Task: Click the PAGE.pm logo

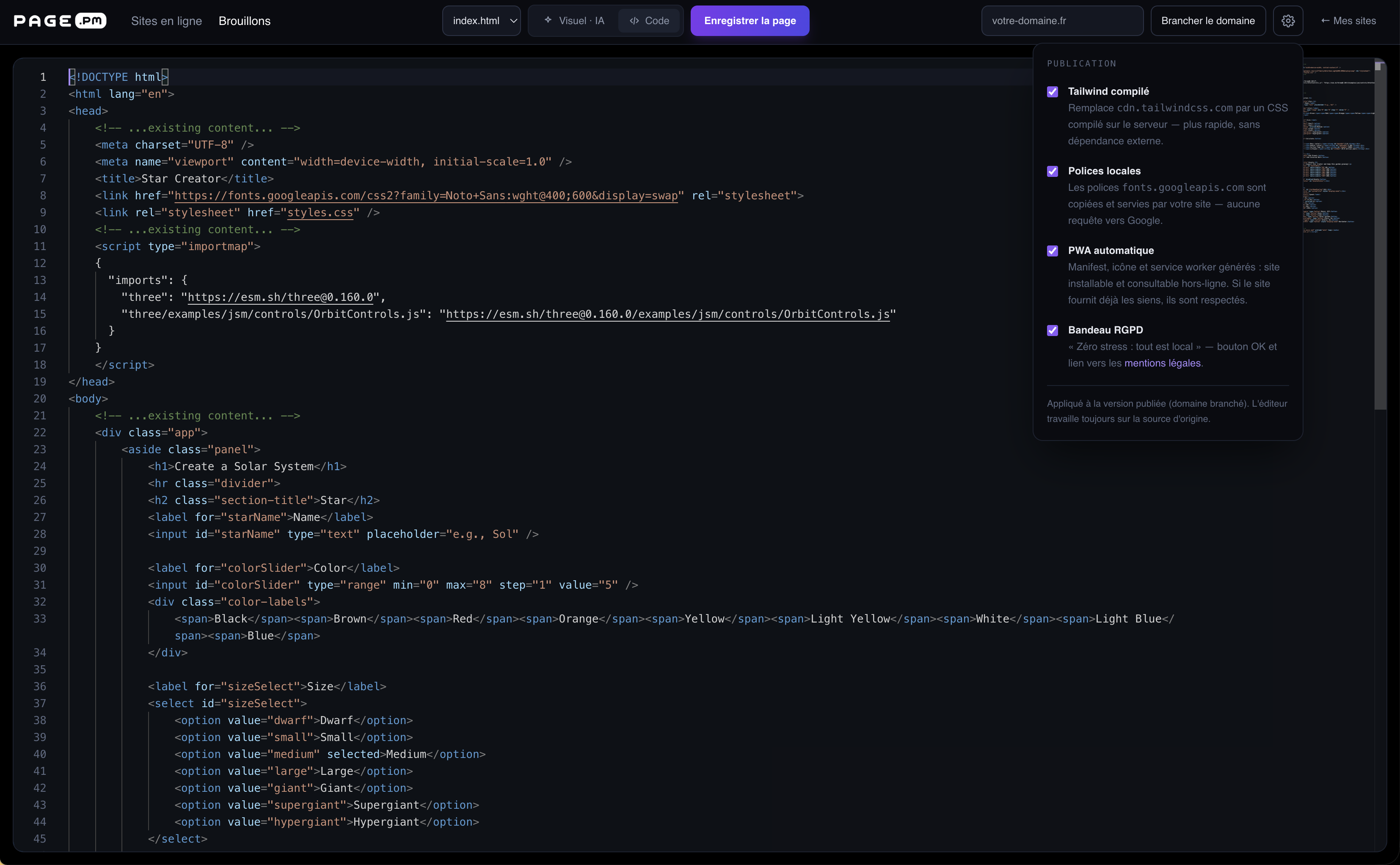Action: tap(60, 21)
